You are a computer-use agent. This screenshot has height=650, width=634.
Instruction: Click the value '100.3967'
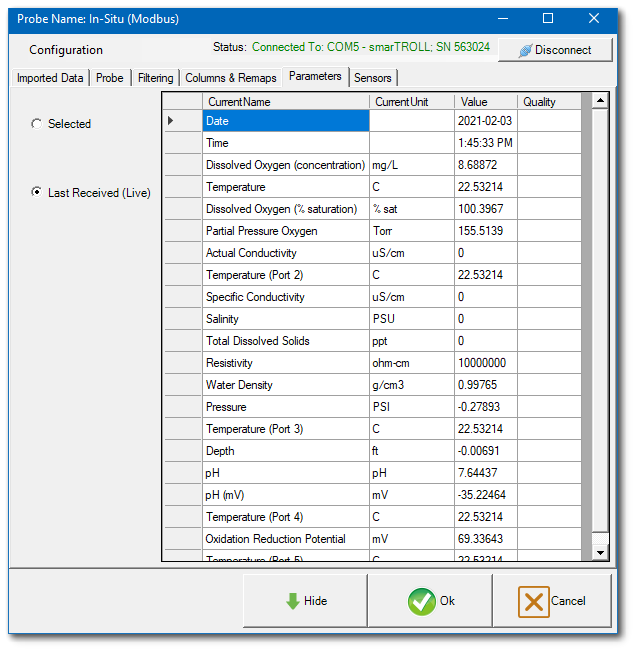coord(486,209)
